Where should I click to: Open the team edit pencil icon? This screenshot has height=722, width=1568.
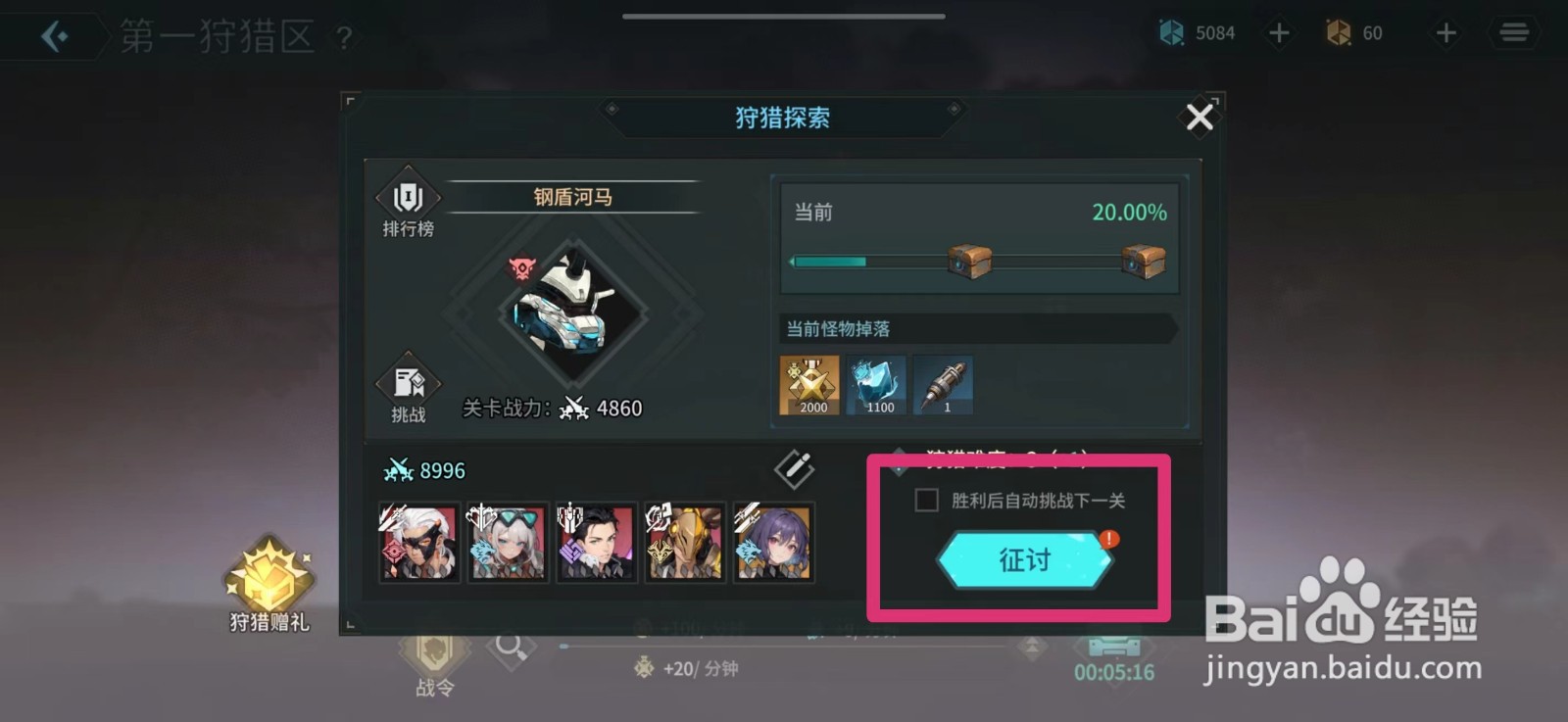tap(794, 469)
